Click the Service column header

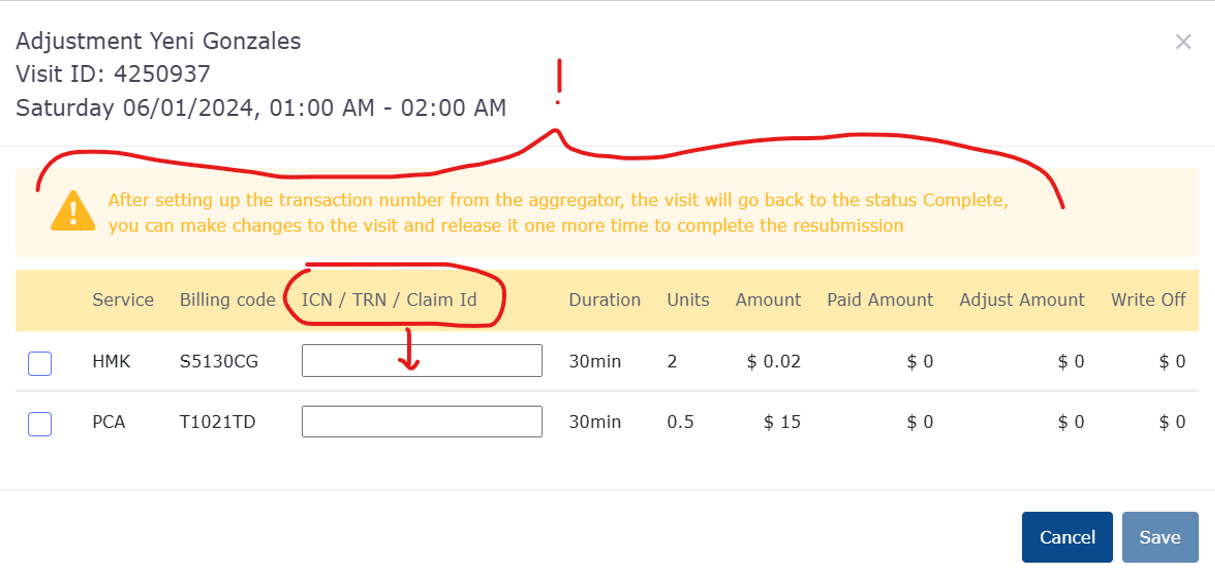tap(123, 299)
